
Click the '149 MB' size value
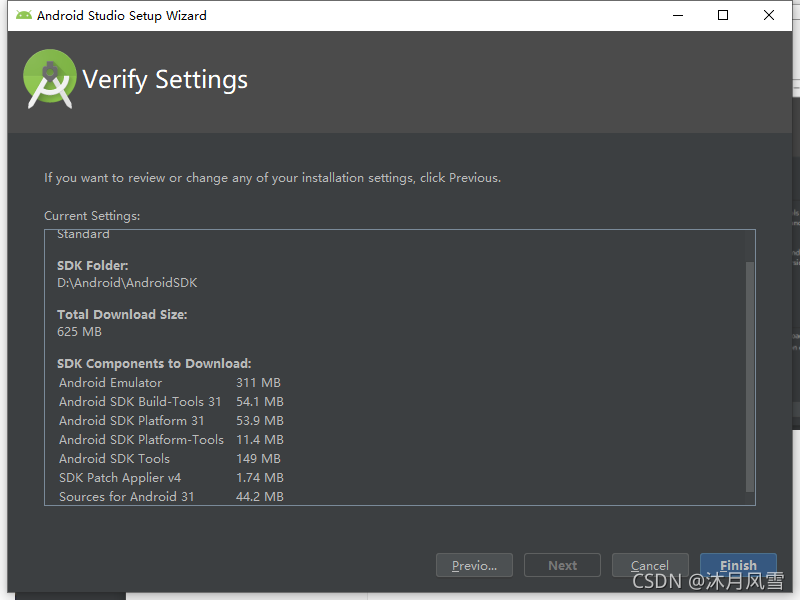click(258, 459)
